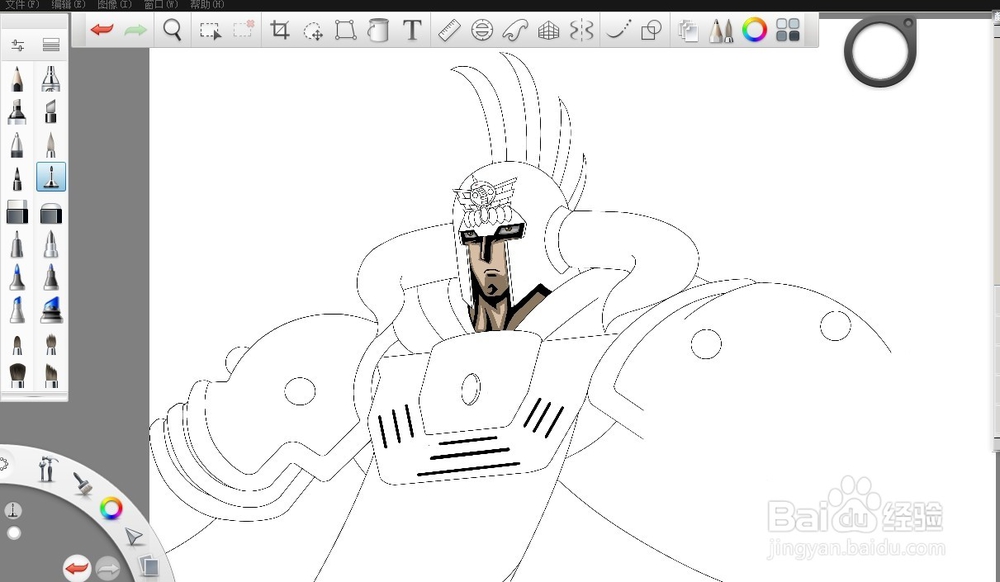Select the blue-tipped marker in the right column
The image size is (1000, 582).
click(x=51, y=277)
